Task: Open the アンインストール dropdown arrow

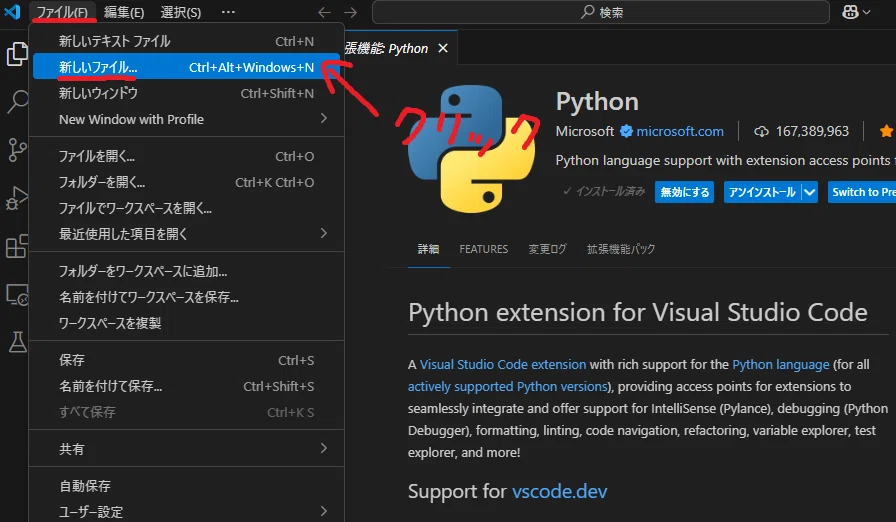Action: [x=810, y=192]
